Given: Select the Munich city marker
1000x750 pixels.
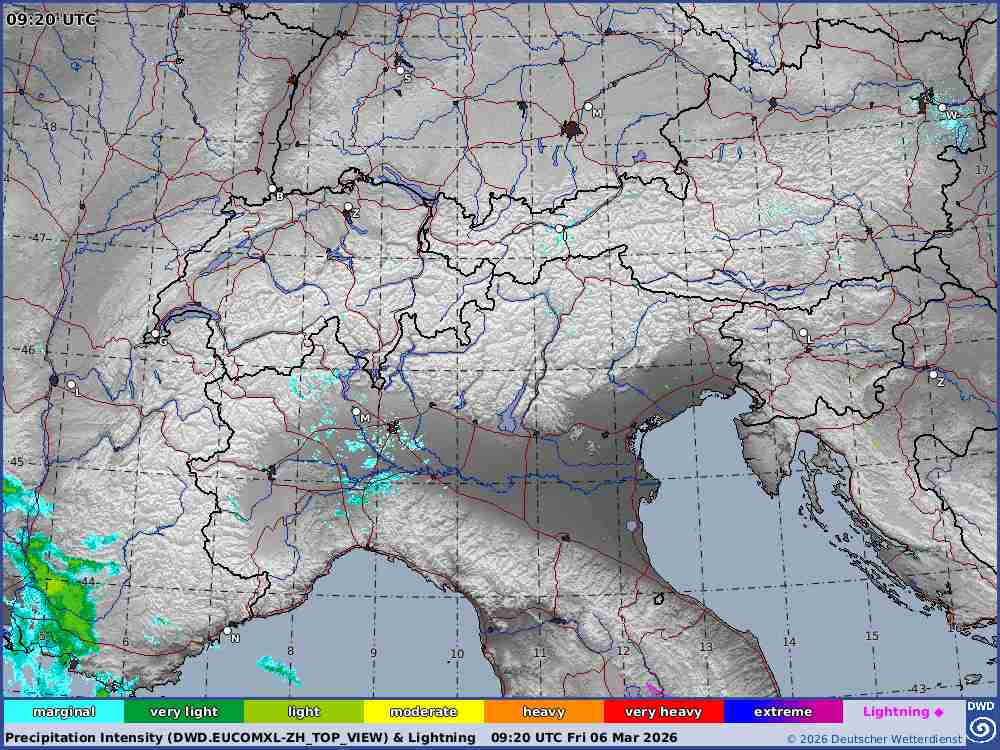Looking at the screenshot, I should click(x=588, y=106).
